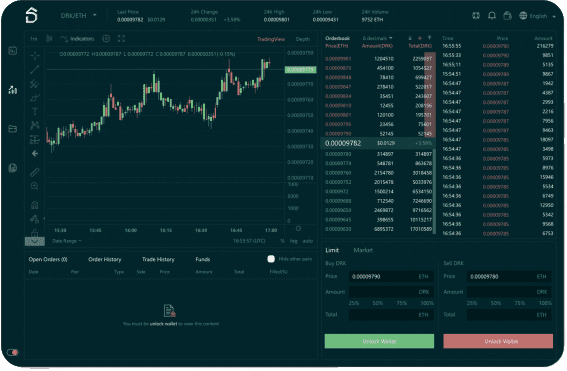Click the Buy DRK amount field

pos(391,292)
